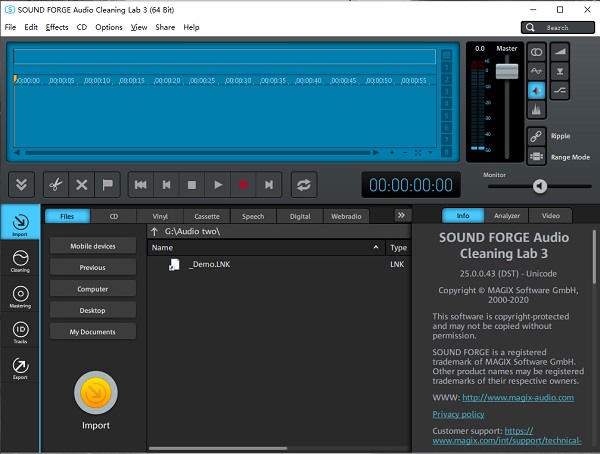Open the Options menu
Image resolution: width=600 pixels, height=454 pixels.
pos(109,27)
